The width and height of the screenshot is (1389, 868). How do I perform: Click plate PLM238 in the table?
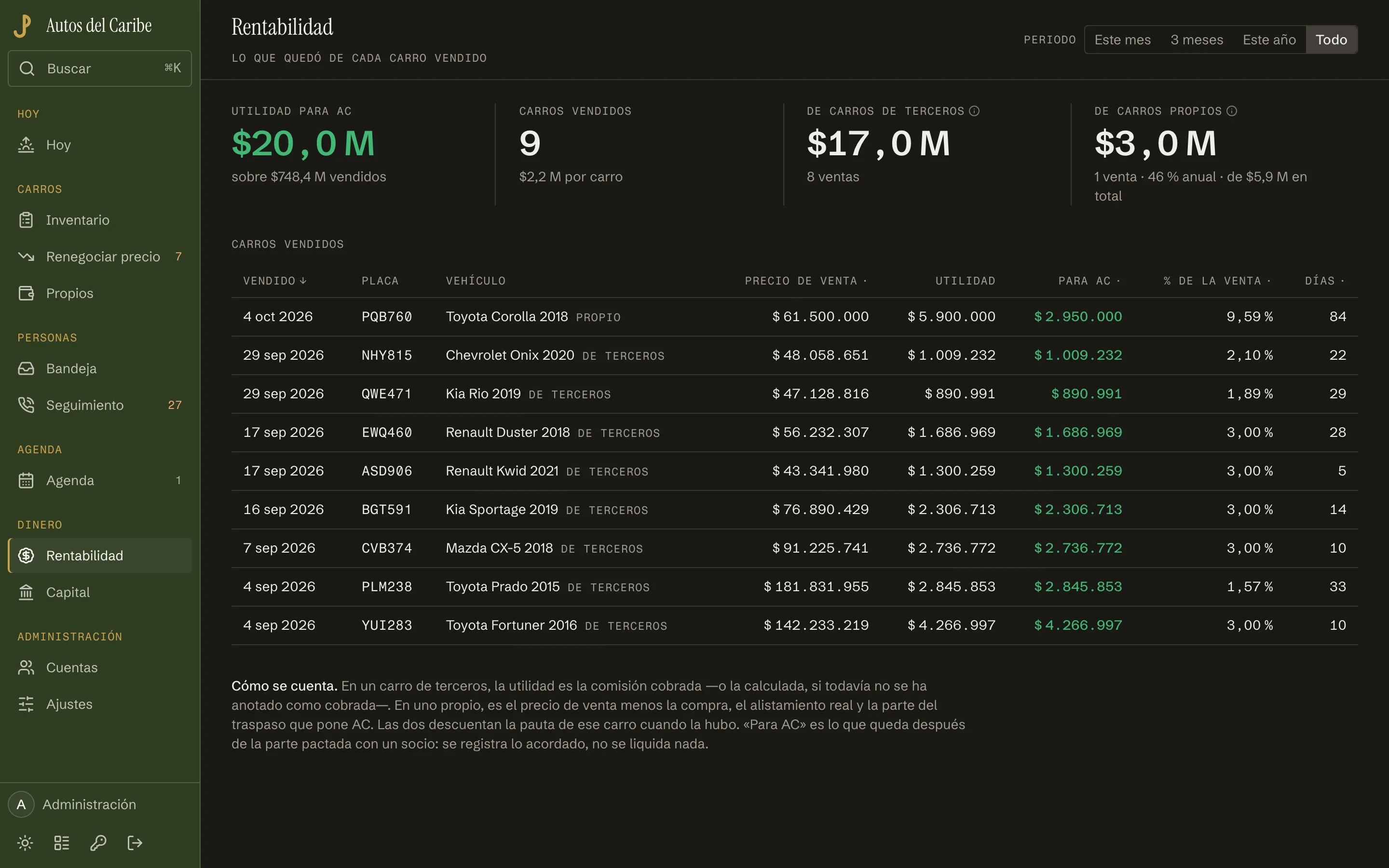387,587
